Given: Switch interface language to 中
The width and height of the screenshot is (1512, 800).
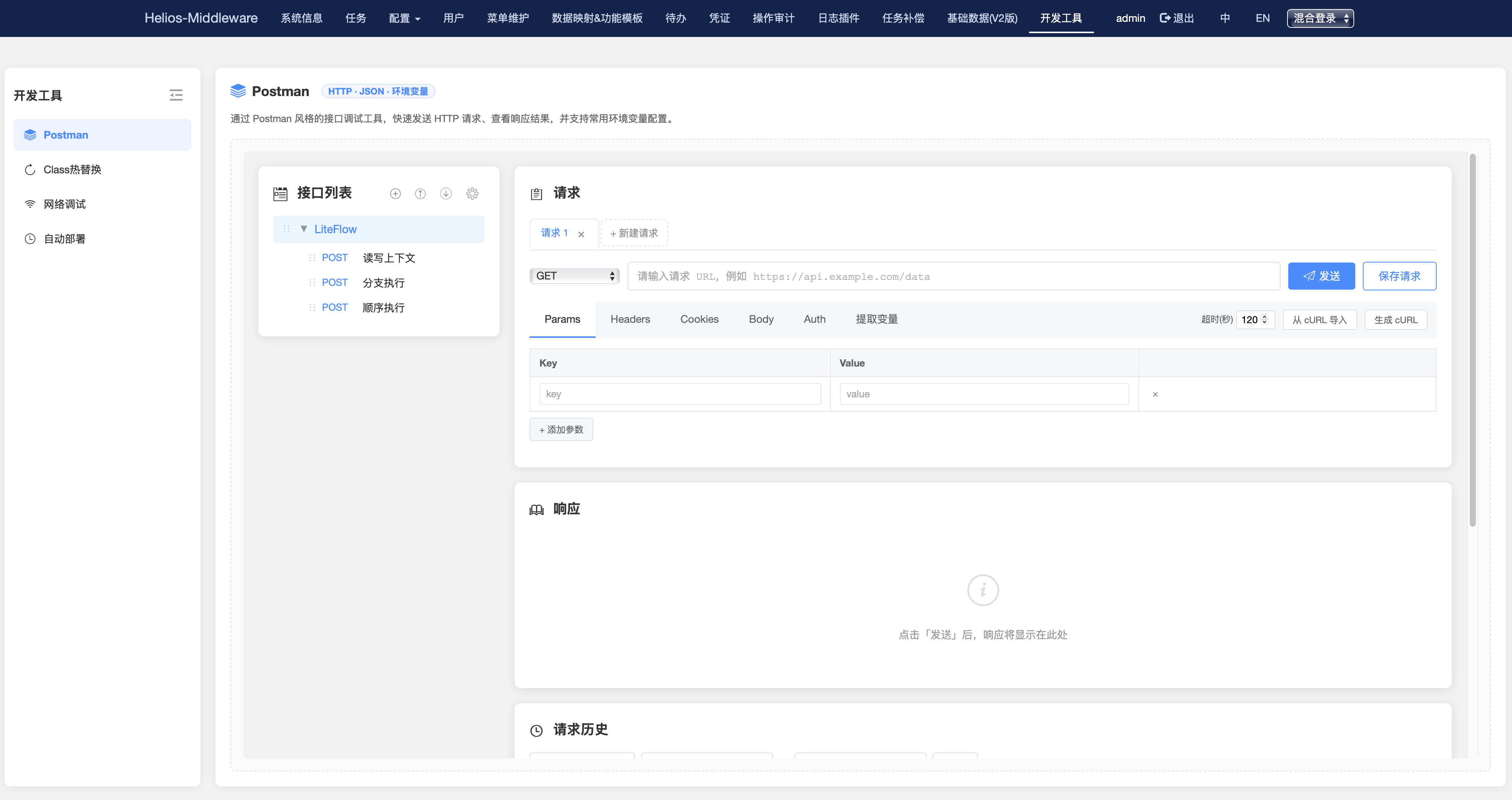Looking at the screenshot, I should [x=1225, y=18].
